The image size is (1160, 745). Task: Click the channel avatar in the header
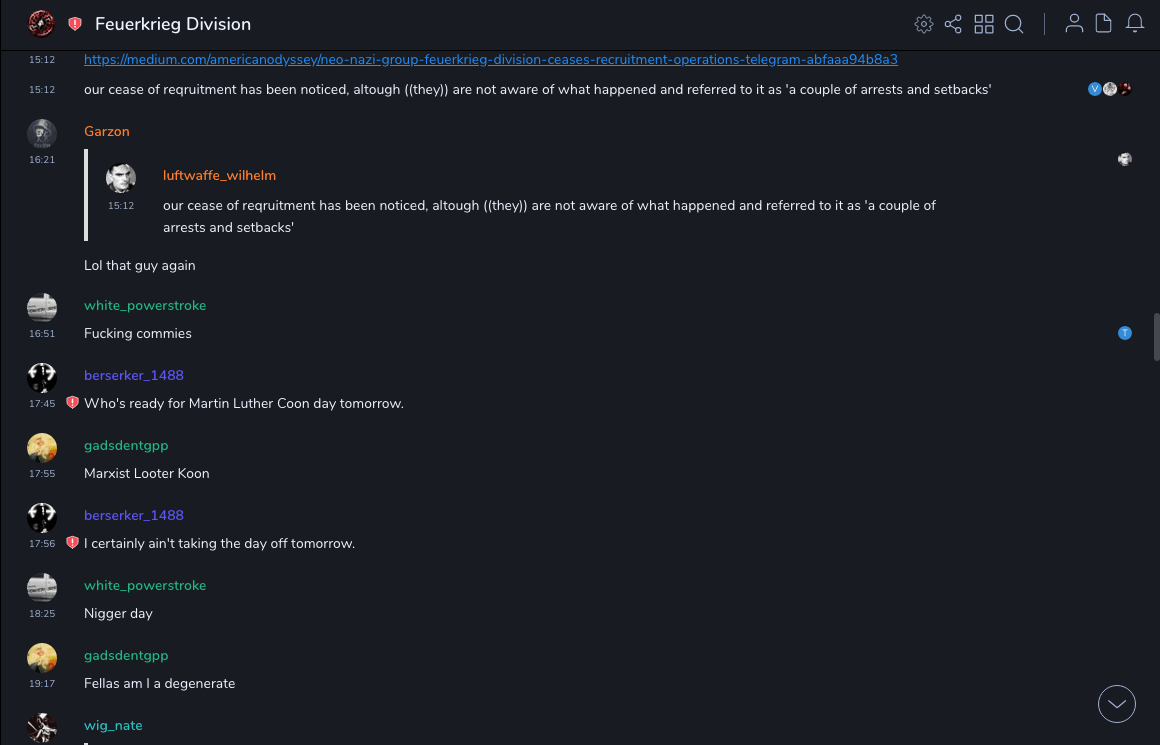[41, 23]
